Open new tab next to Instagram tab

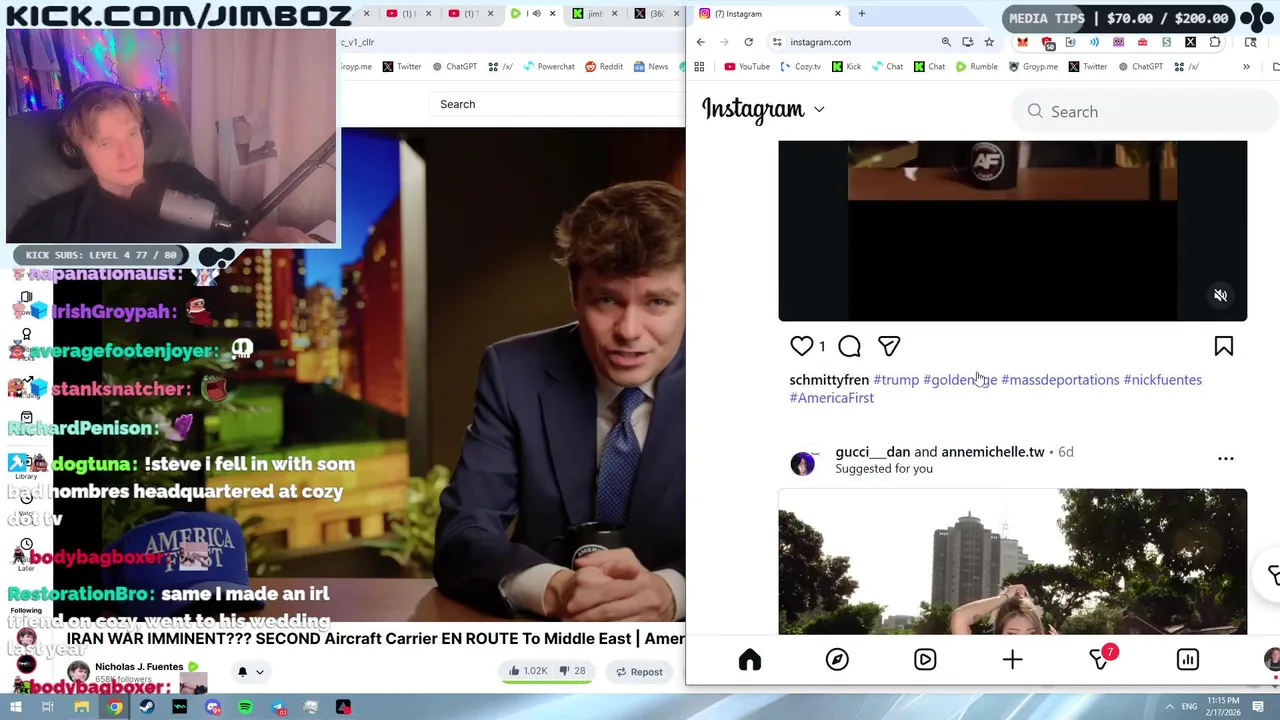861,14
